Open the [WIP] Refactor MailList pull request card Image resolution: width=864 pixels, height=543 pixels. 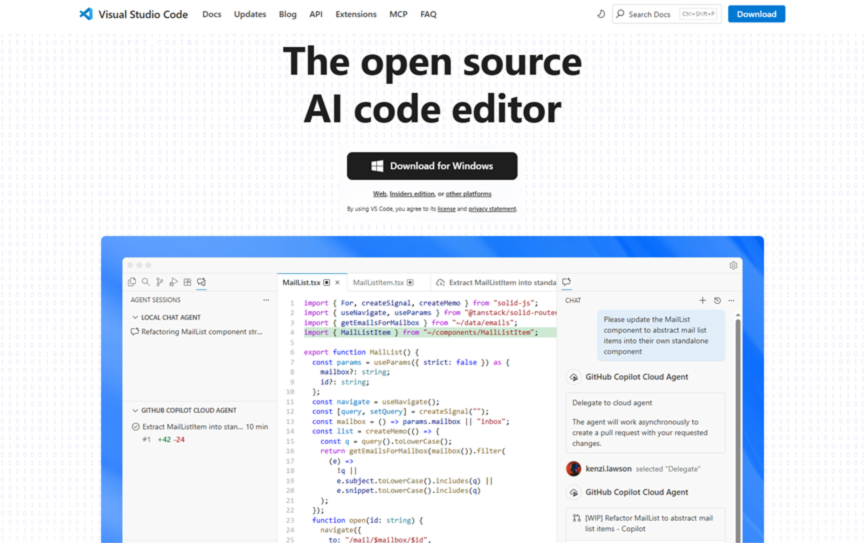(x=646, y=524)
